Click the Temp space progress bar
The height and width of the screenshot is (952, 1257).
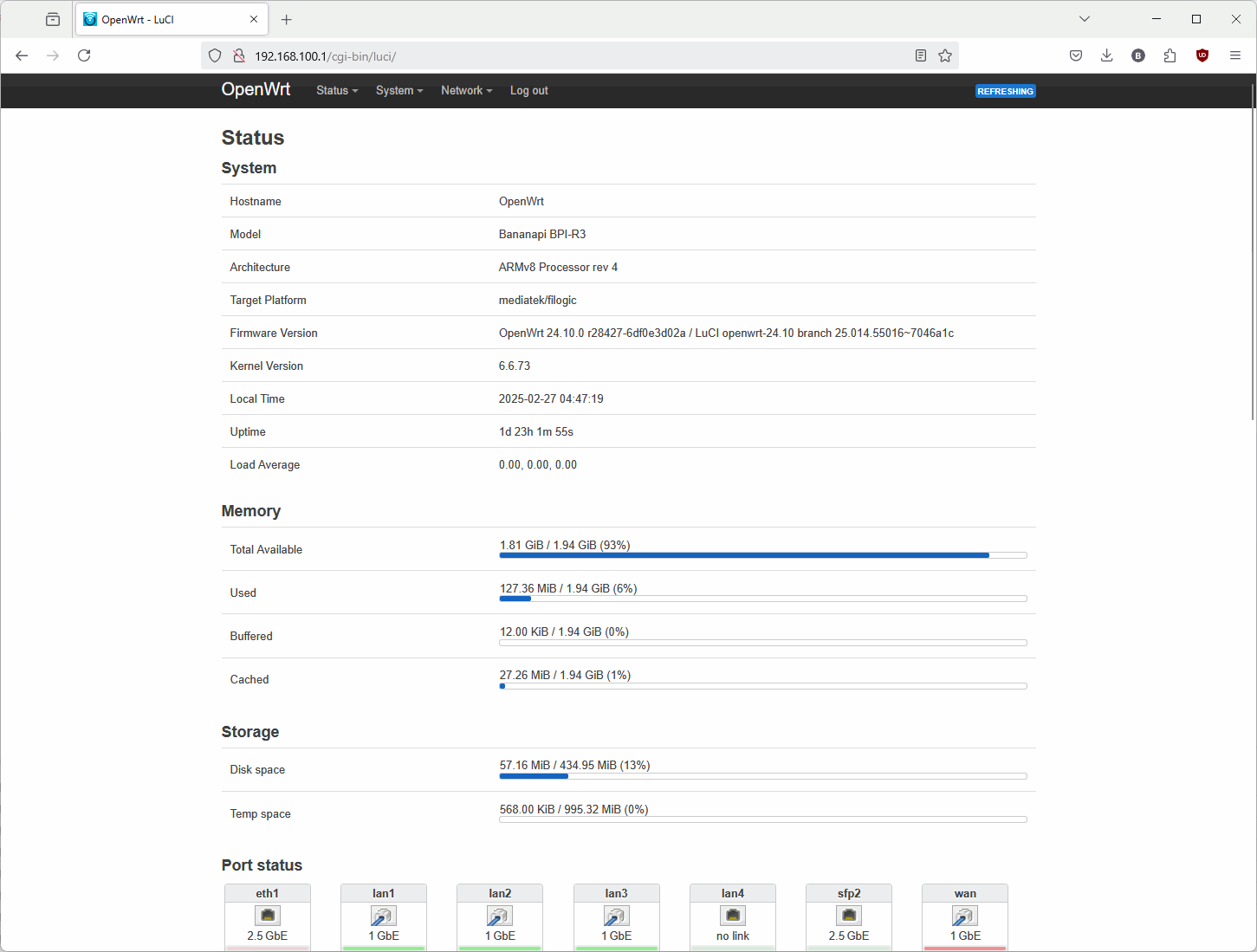click(763, 819)
